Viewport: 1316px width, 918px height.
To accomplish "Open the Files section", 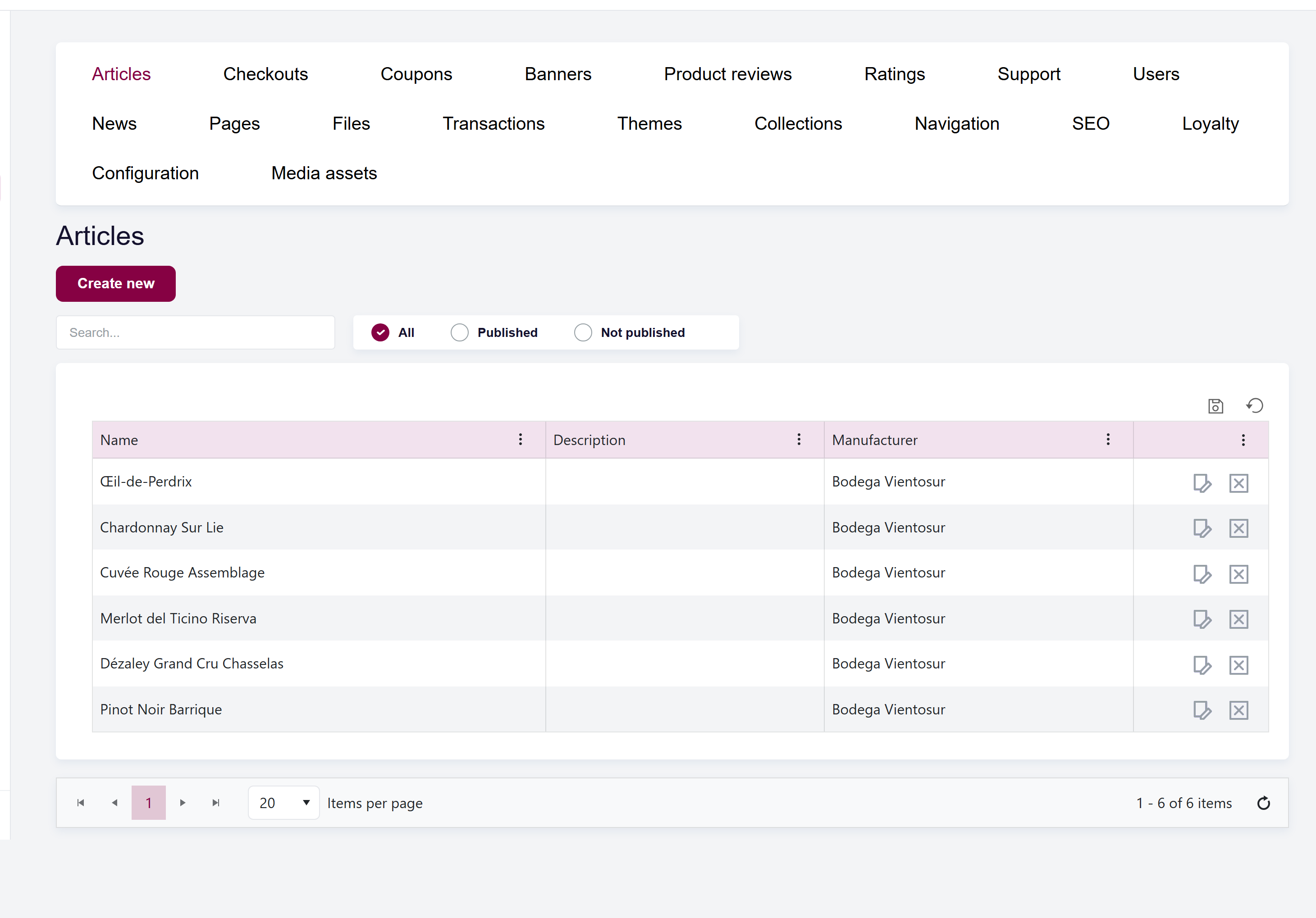I will pyautogui.click(x=352, y=124).
